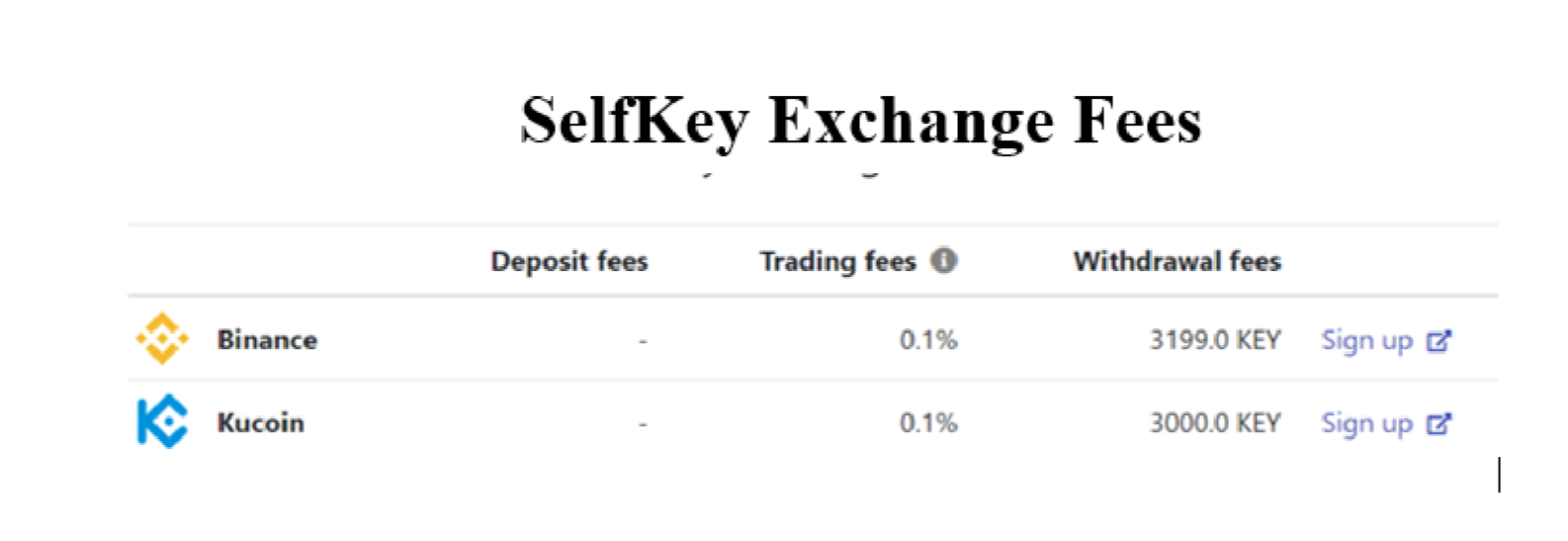Click the Deposit fees column header
The image size is (1568, 541).
point(569,262)
